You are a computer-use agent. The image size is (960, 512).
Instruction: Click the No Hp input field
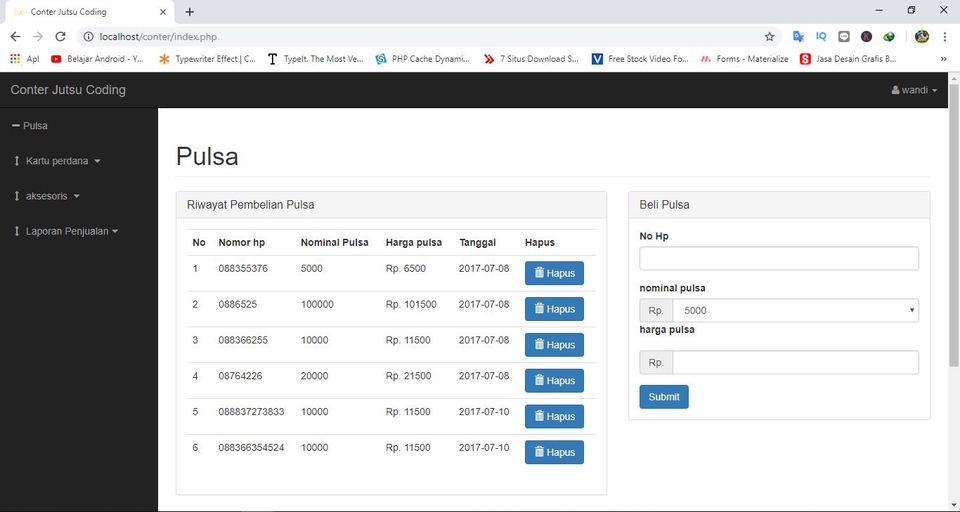click(779, 258)
